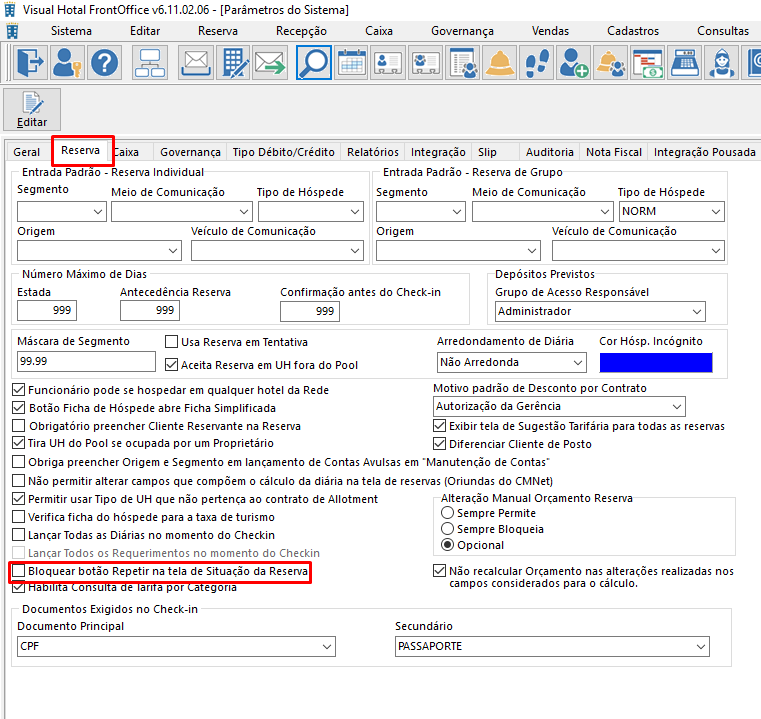
Task: Click the Editar button
Action: point(32,109)
